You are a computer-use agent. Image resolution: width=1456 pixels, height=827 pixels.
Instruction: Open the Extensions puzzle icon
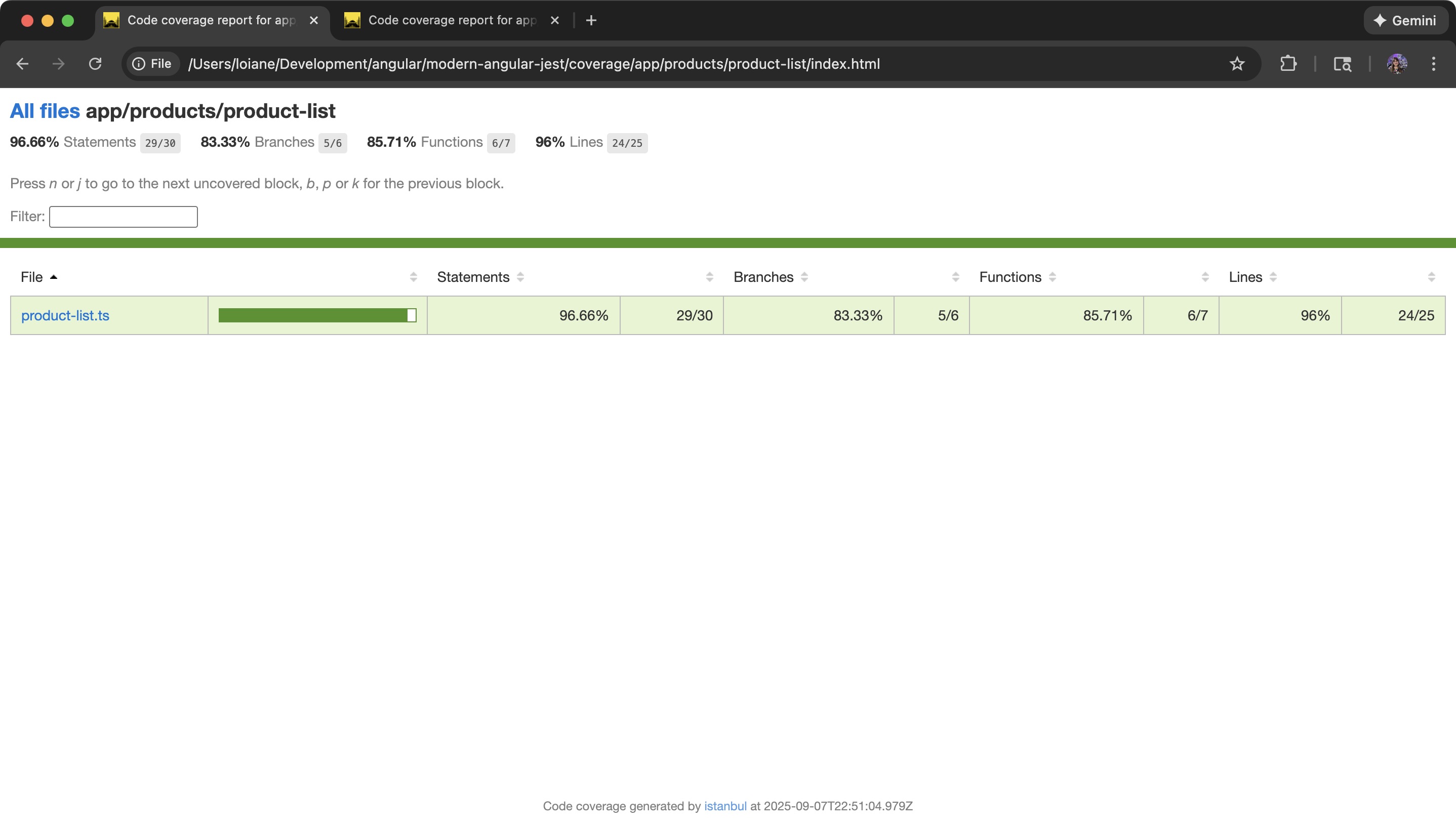point(1288,64)
